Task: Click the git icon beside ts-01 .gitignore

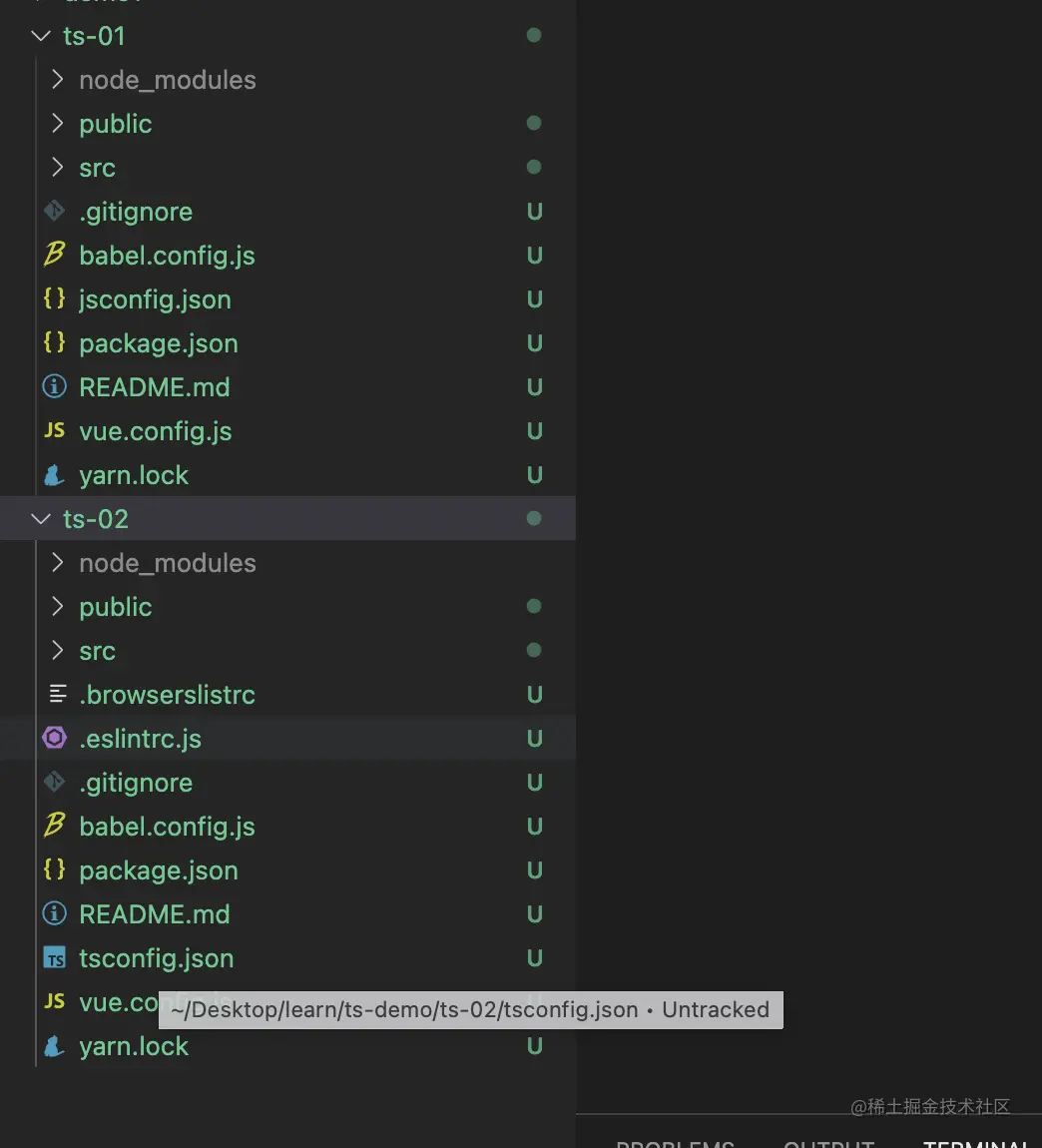Action: (54, 212)
